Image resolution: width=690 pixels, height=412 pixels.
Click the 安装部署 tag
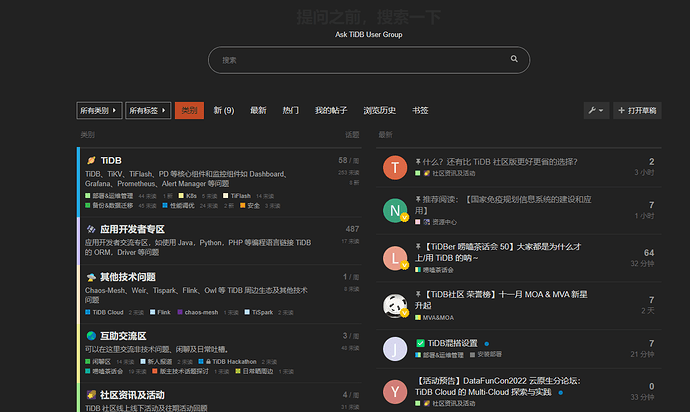[x=486, y=354]
